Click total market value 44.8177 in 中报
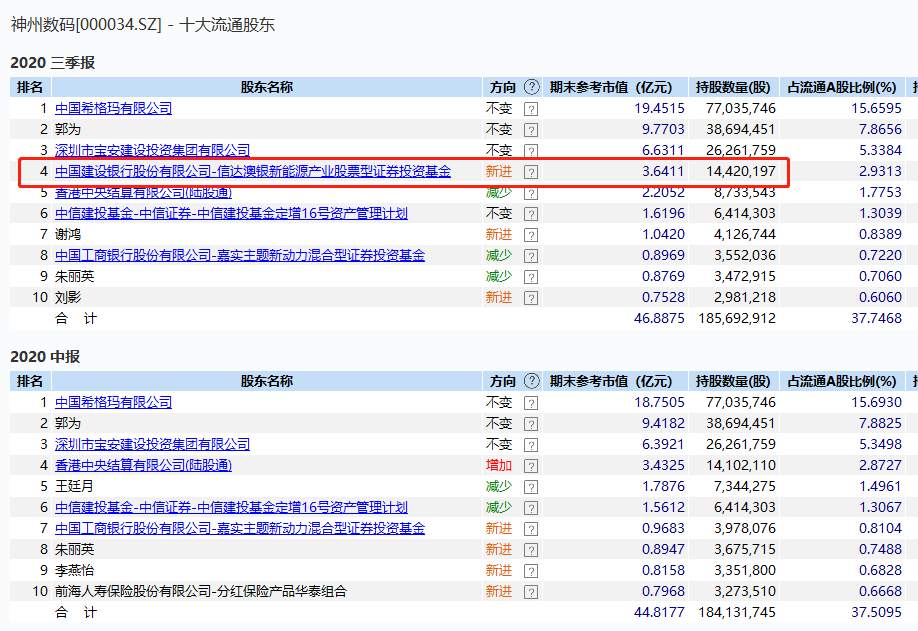This screenshot has height=631, width=918. [659, 613]
